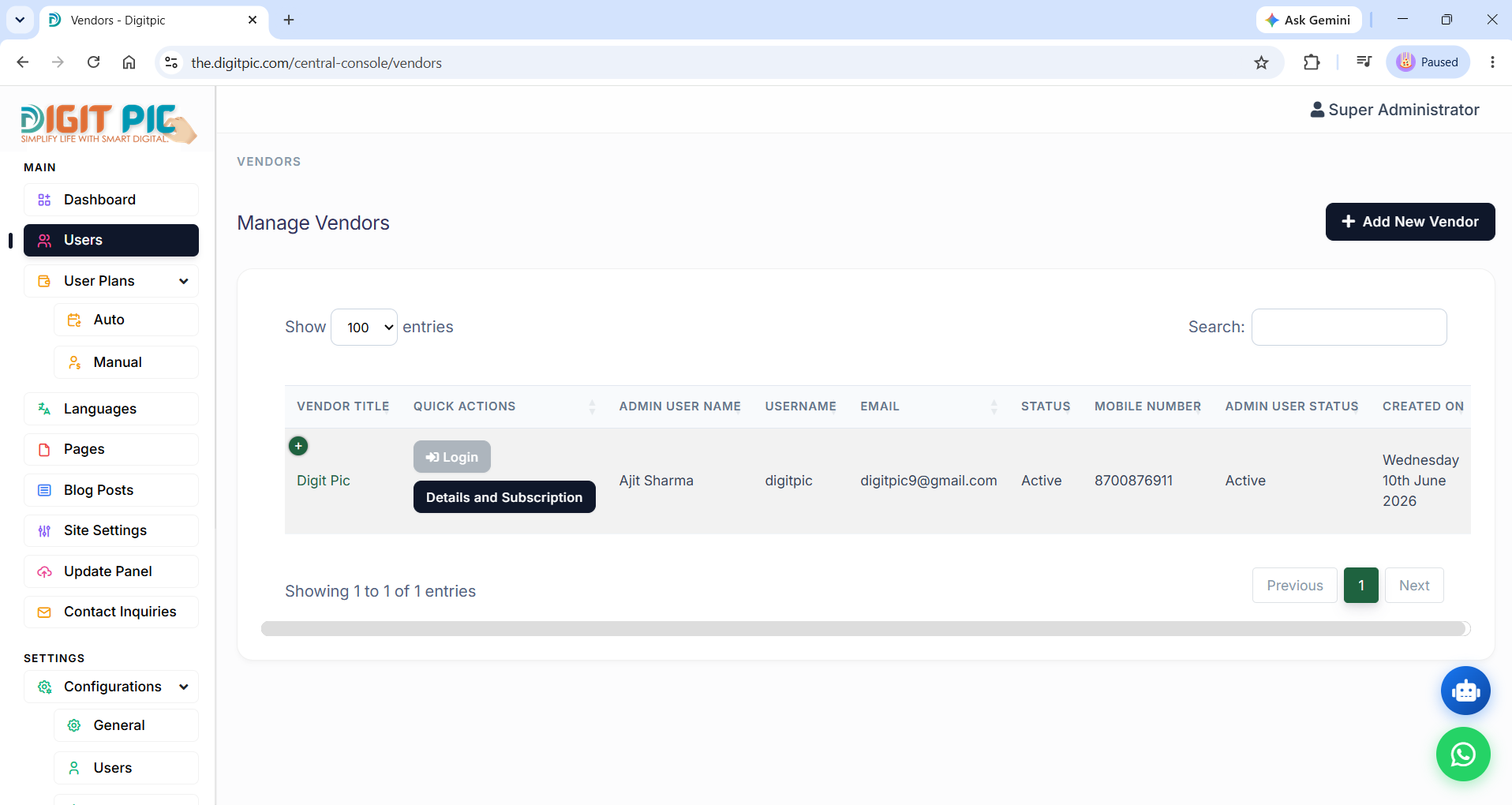Open a new browser tab
The image size is (1512, 805).
click(289, 20)
